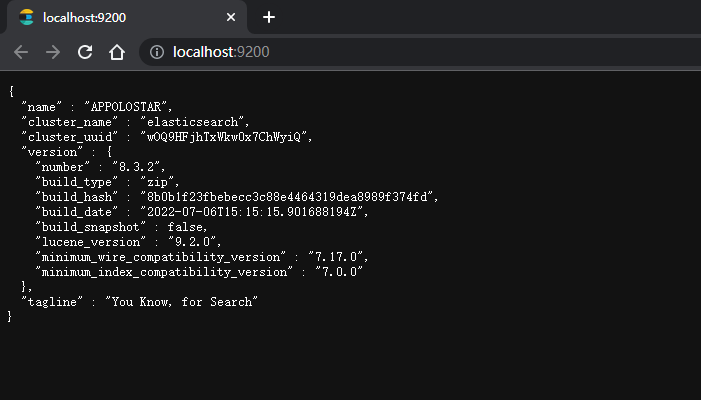701x400 pixels.
Task: Go back using the back arrow
Action: pos(21,52)
